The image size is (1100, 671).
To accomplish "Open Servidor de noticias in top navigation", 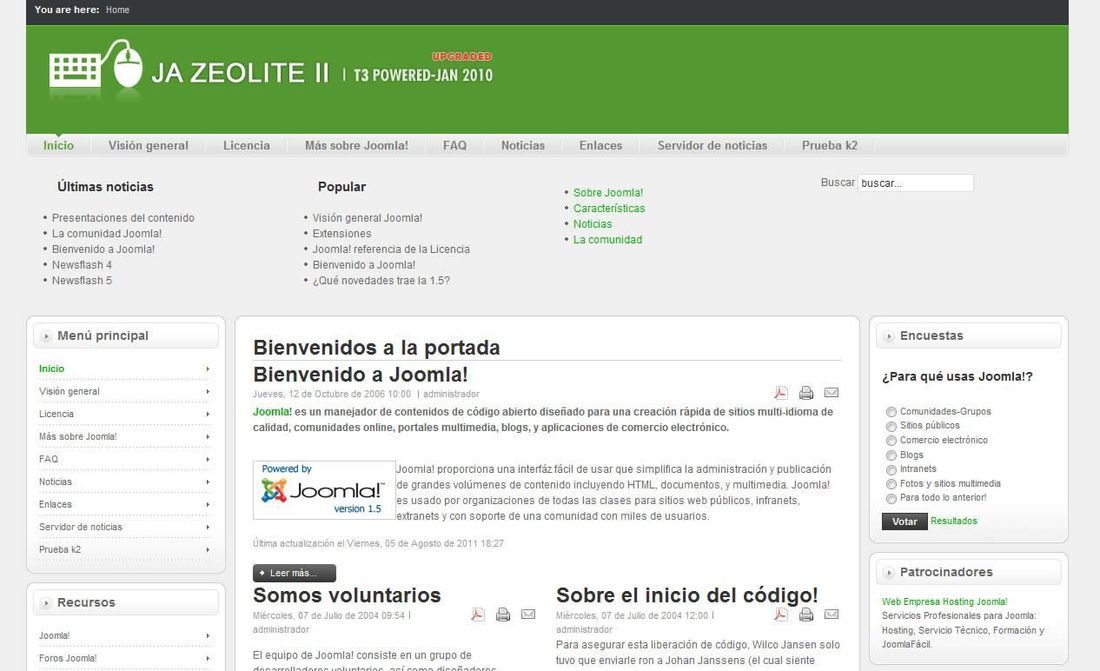I will (712, 145).
